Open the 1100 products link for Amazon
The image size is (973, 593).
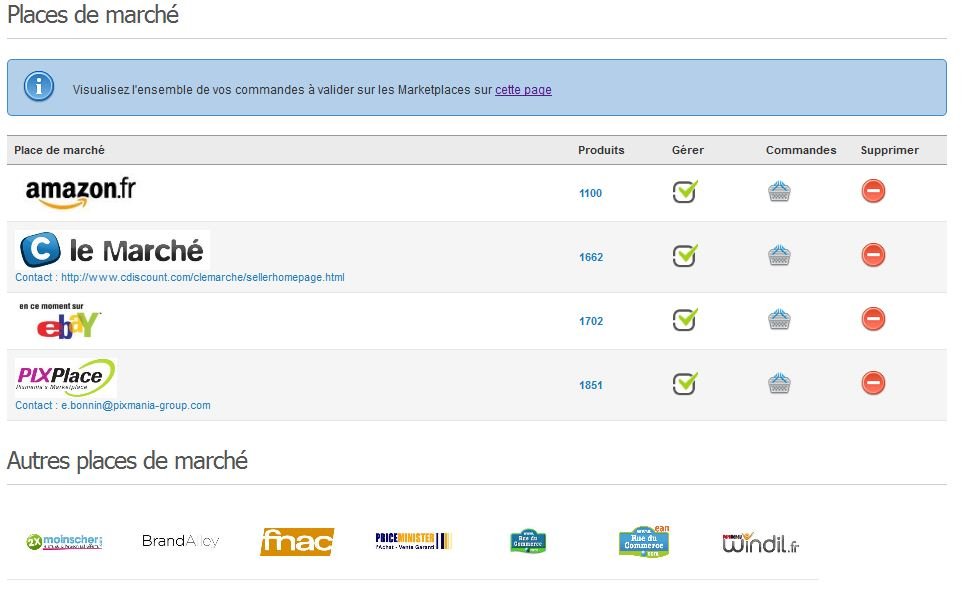point(590,193)
